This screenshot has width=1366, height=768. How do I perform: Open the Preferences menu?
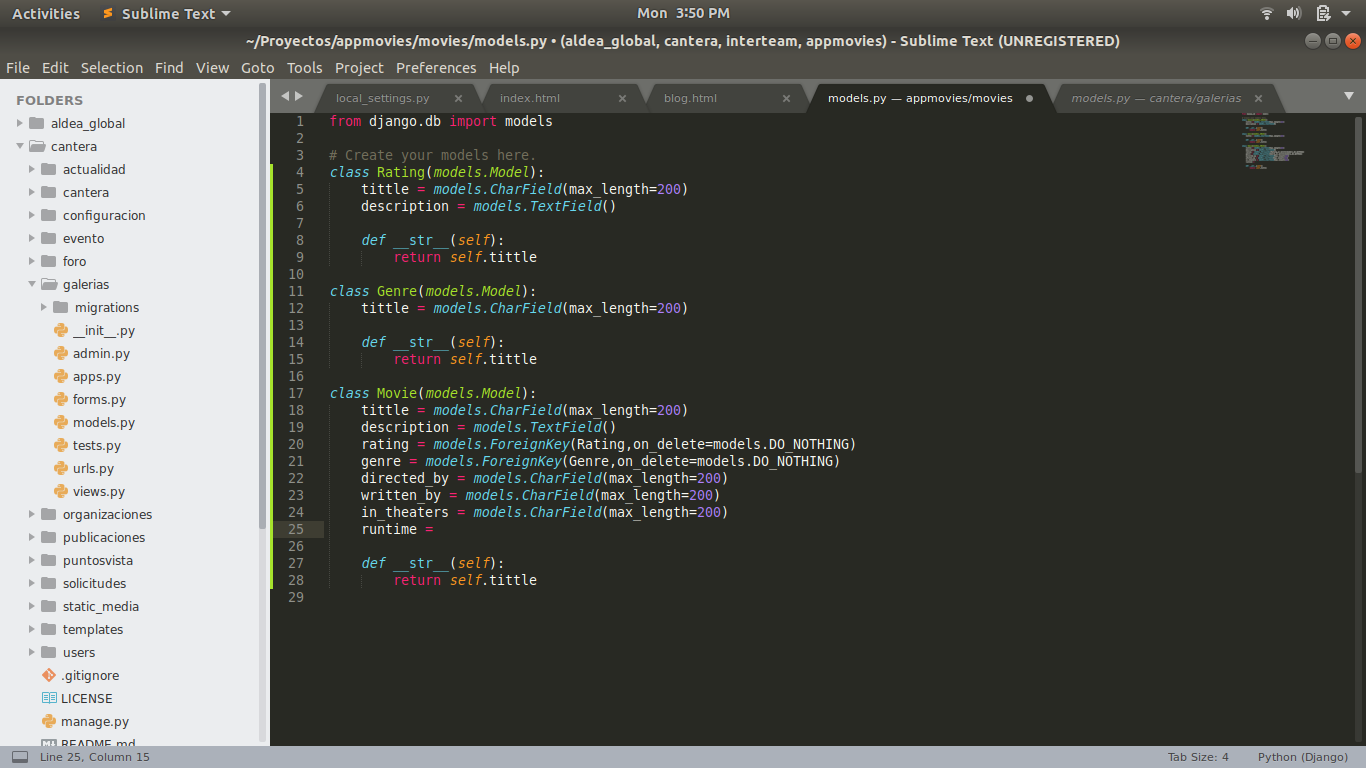436,68
